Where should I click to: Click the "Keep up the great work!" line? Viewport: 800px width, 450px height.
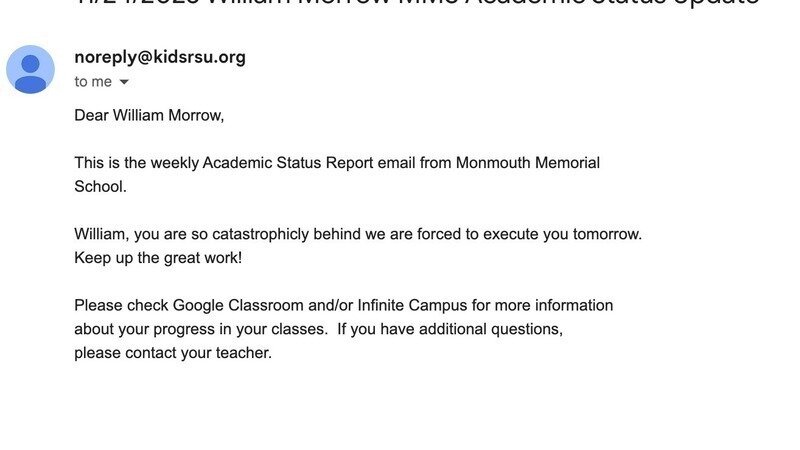tap(157, 258)
